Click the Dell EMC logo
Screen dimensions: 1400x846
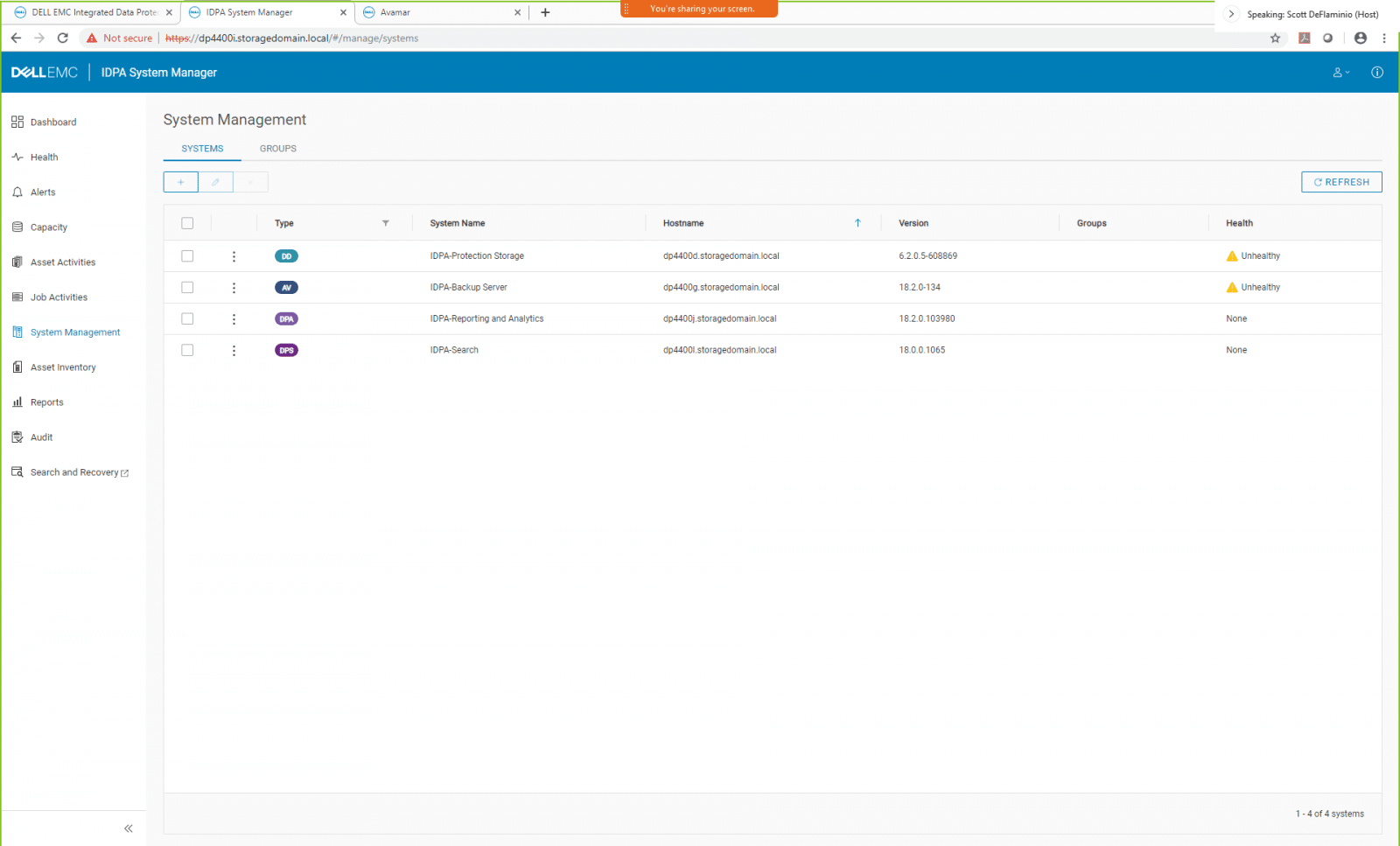point(45,73)
